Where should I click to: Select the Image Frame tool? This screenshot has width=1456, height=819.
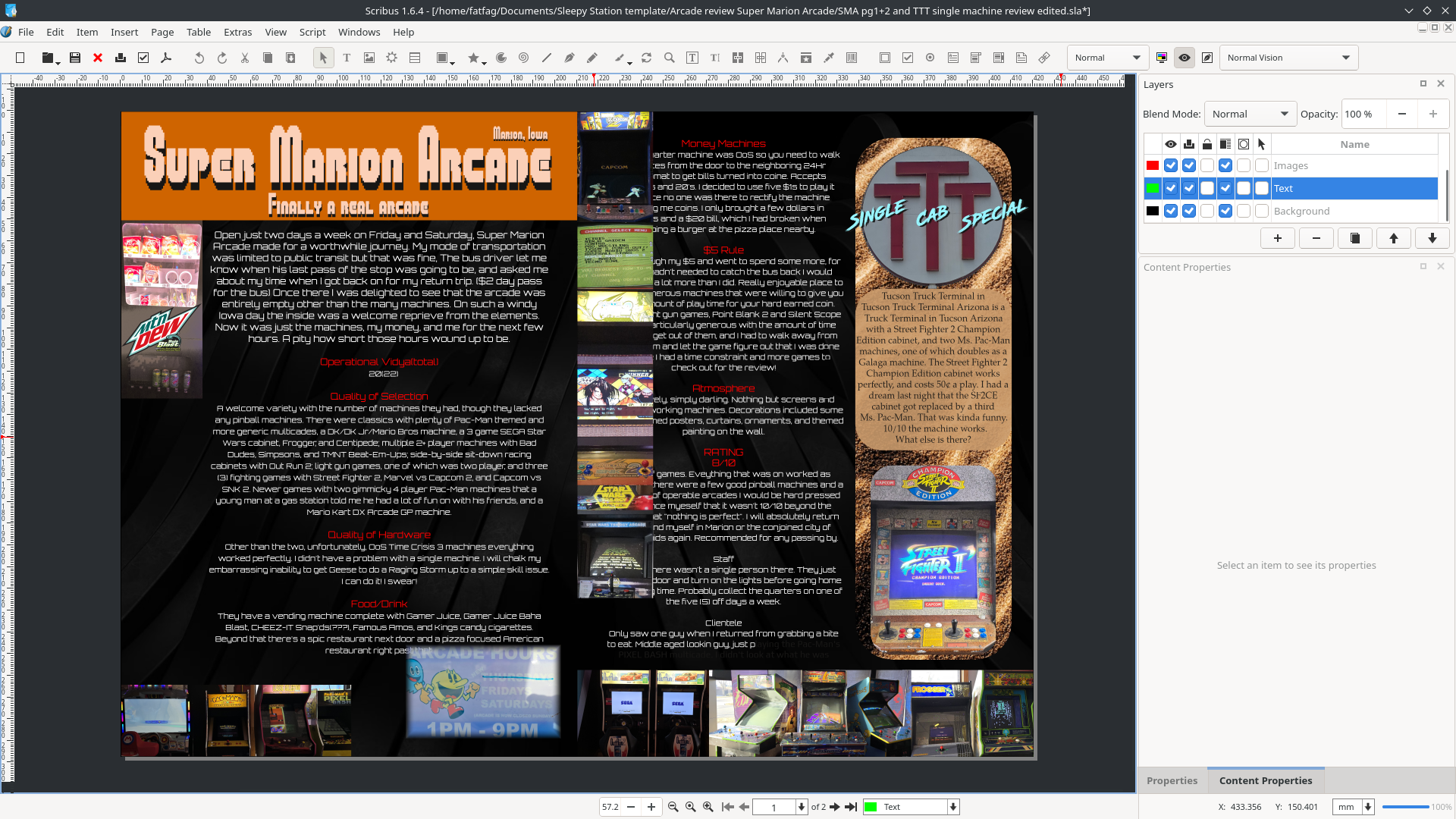(369, 58)
